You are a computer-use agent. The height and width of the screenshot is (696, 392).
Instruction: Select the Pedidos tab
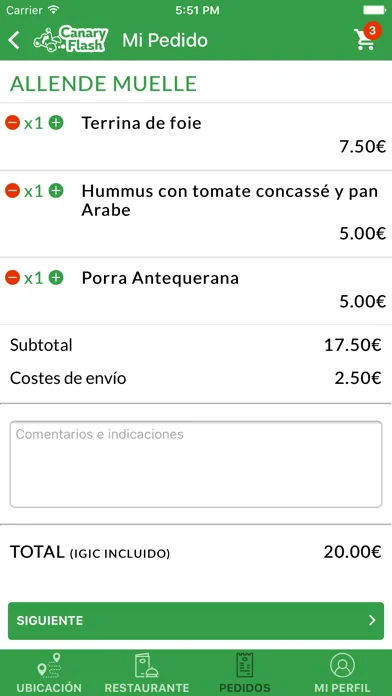(x=245, y=673)
